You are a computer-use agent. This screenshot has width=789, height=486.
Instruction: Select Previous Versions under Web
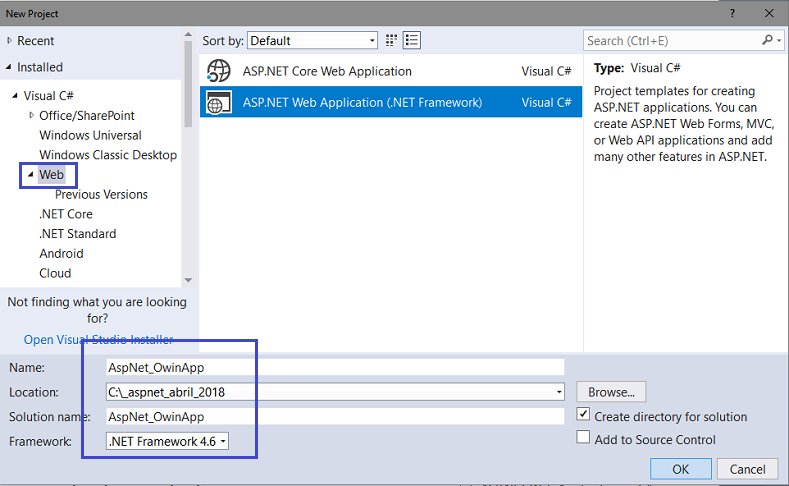pos(101,194)
